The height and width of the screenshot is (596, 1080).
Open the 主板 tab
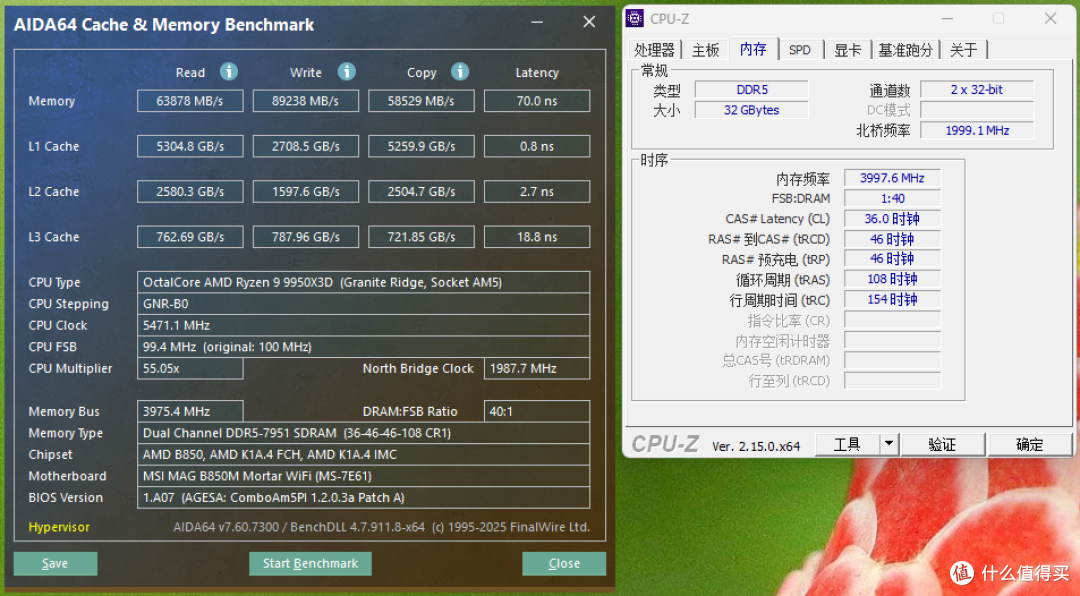[706, 49]
